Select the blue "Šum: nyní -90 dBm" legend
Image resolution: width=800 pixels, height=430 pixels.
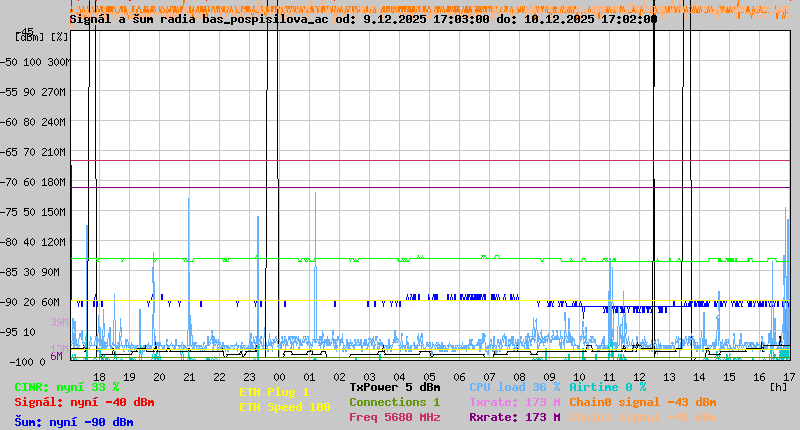click(x=74, y=422)
